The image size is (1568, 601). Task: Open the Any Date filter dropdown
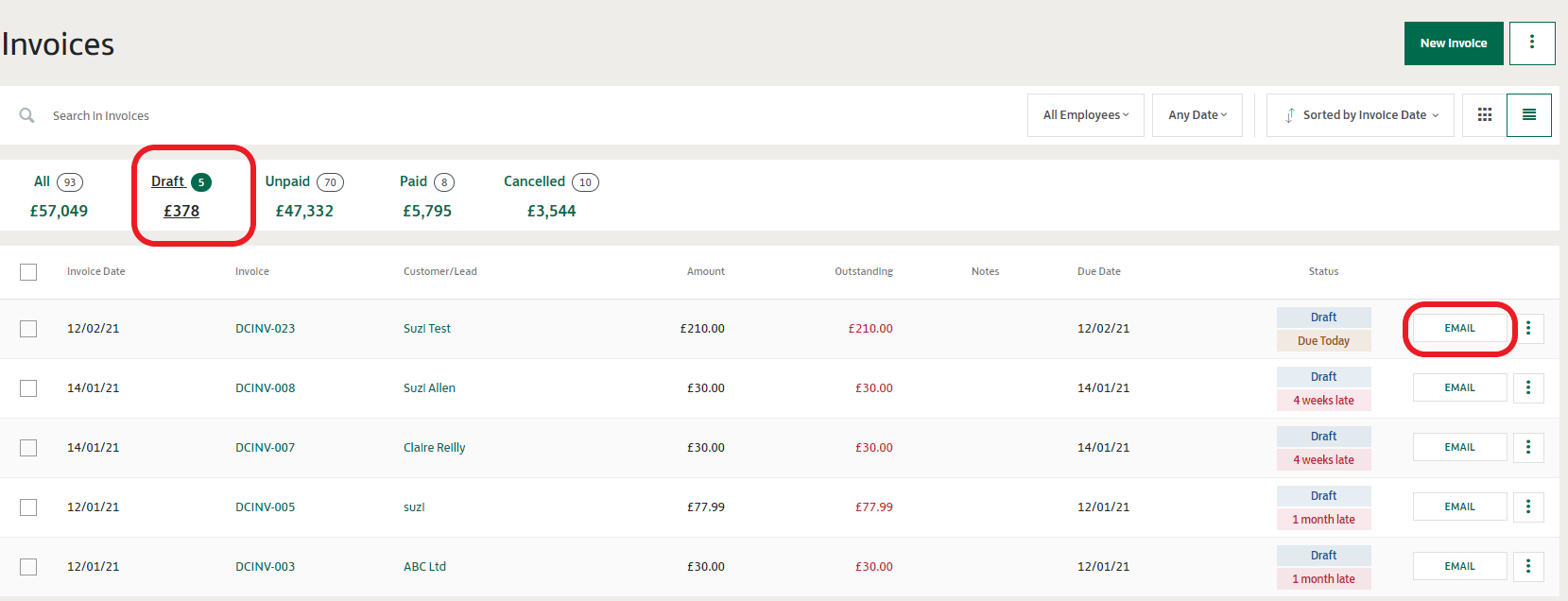[x=1197, y=115]
